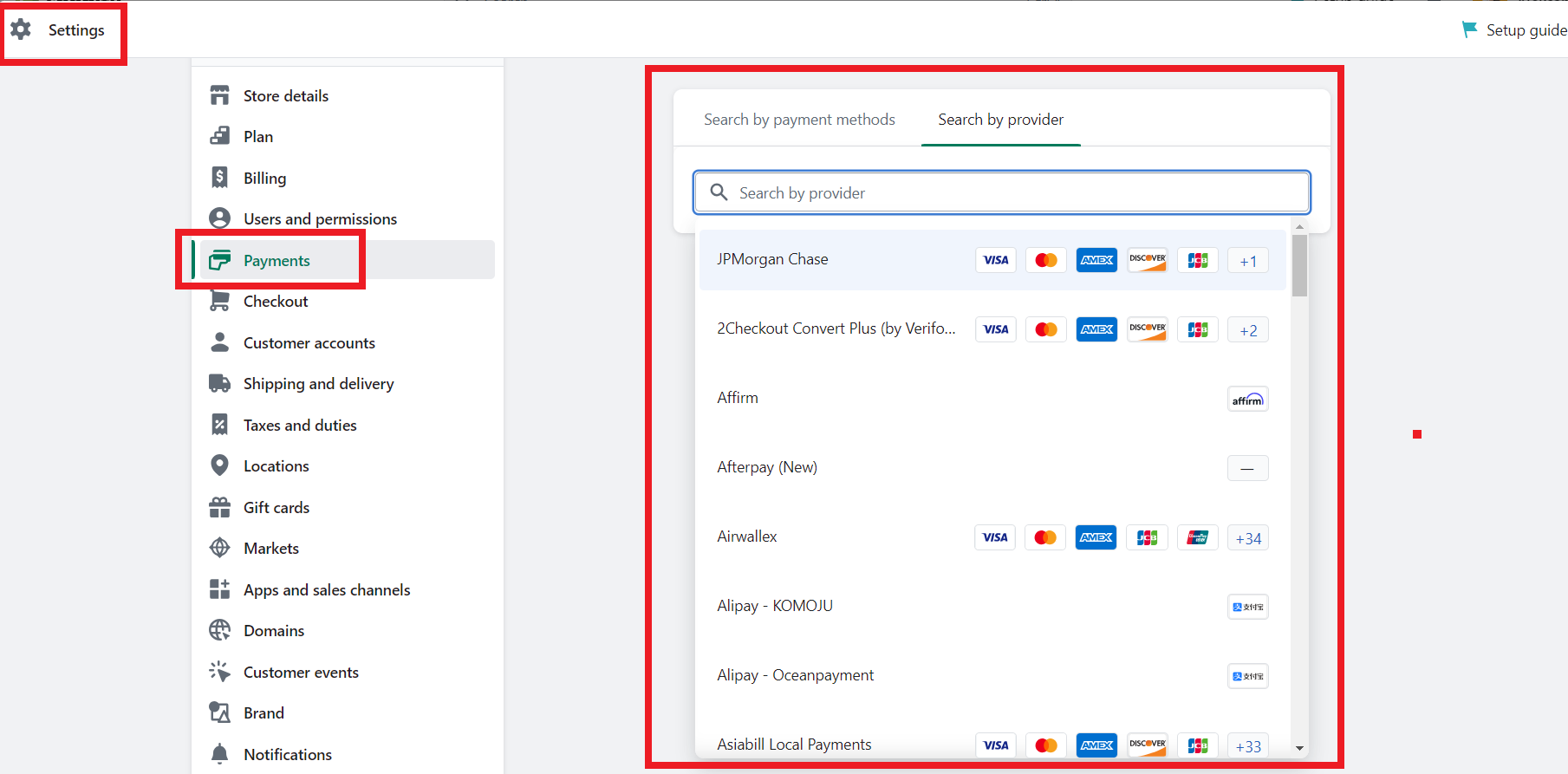
Task: Click the Shipping and delivery truck icon
Action: click(220, 383)
